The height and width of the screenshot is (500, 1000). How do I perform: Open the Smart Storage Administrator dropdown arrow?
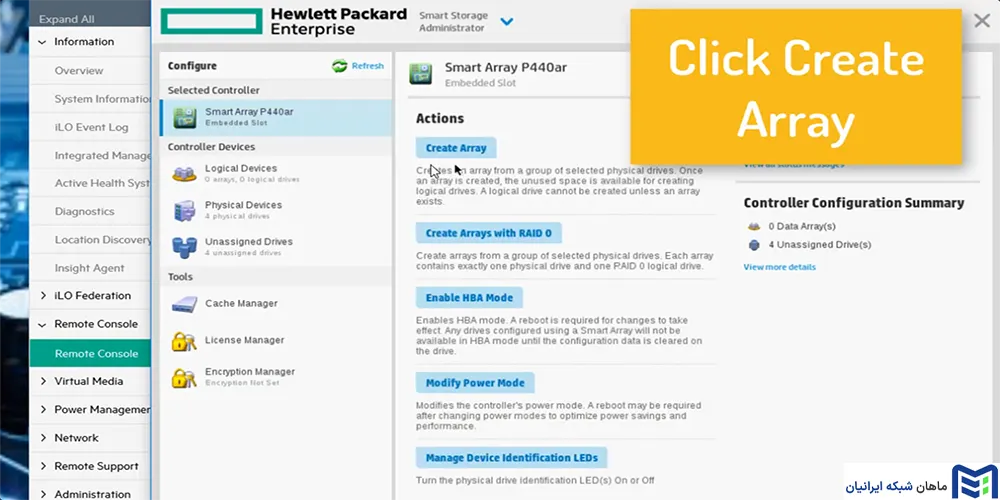(506, 22)
